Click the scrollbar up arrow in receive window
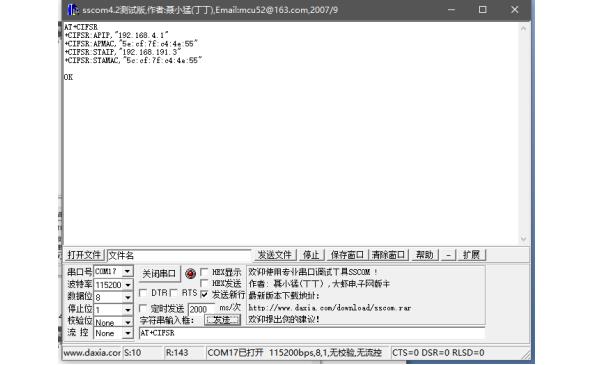 click(523, 28)
